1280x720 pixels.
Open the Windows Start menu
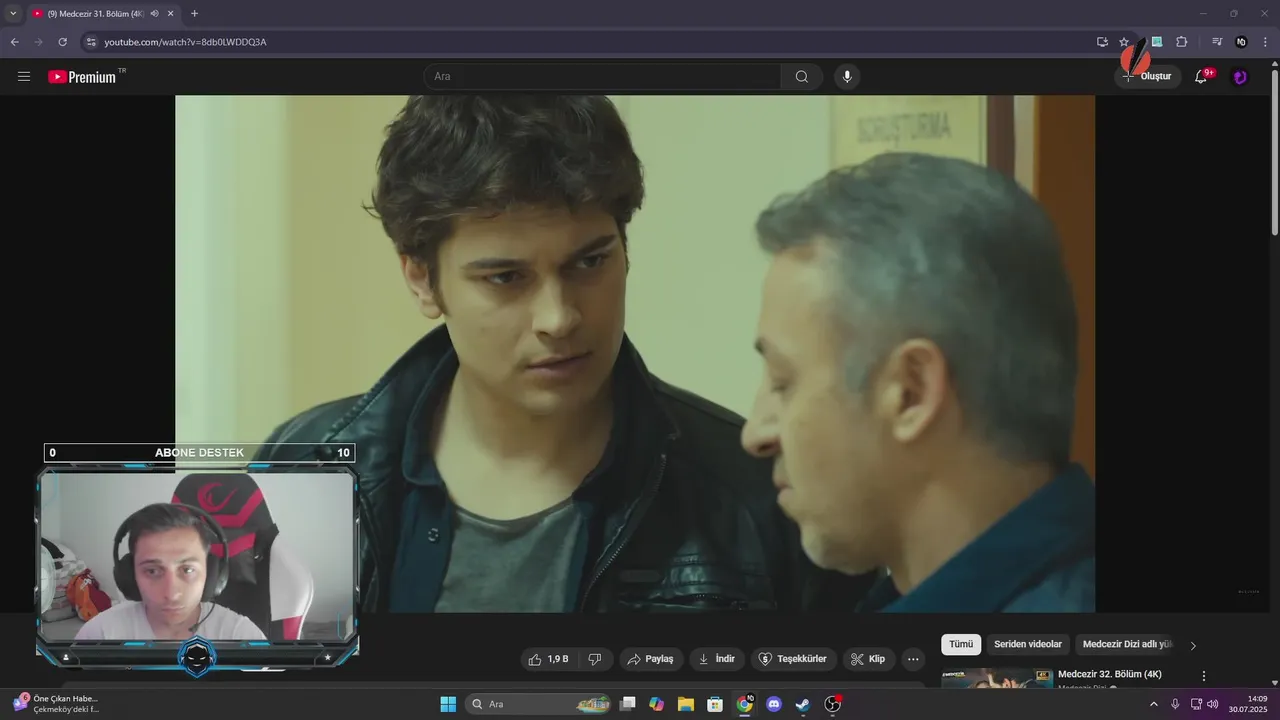click(448, 704)
